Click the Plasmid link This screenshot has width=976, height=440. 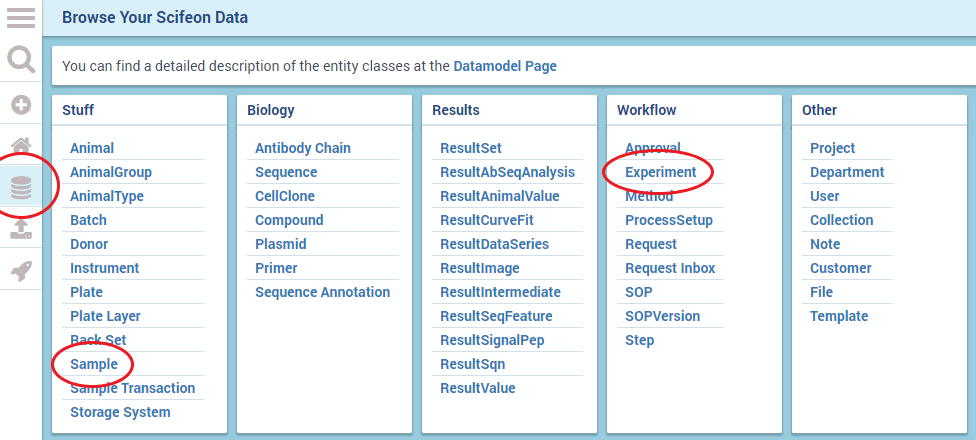[x=281, y=244]
